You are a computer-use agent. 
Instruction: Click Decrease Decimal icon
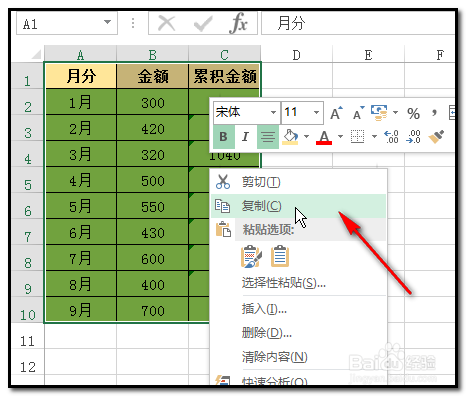pos(413,137)
